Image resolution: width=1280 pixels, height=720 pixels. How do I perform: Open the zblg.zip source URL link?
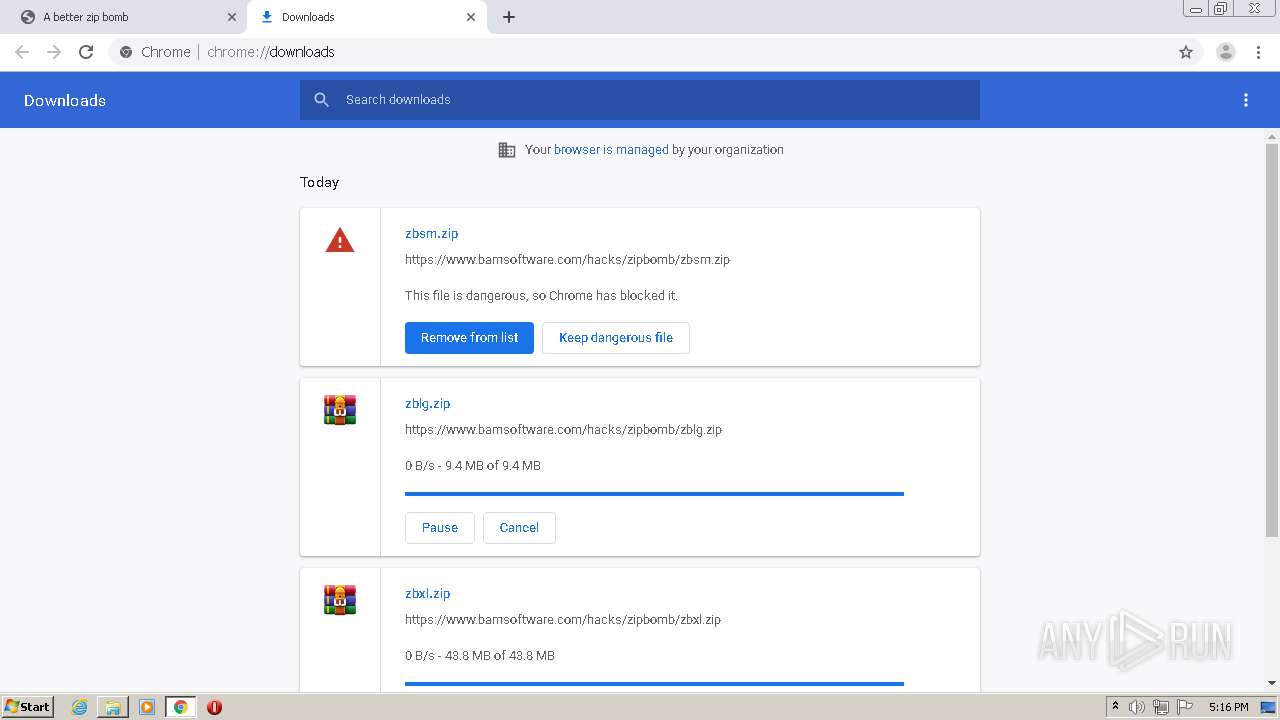point(563,429)
